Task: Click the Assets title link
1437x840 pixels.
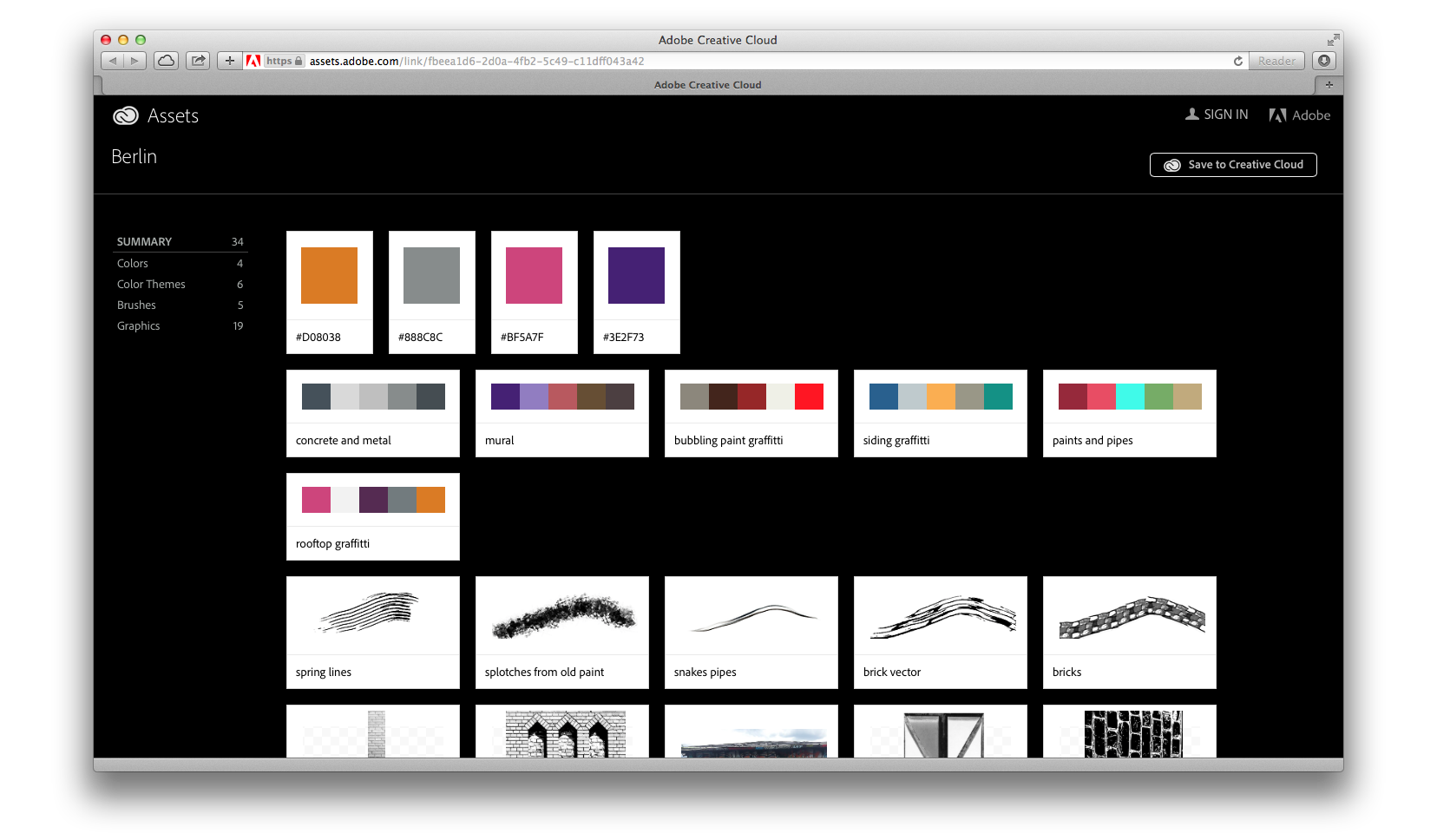Action: 173,115
